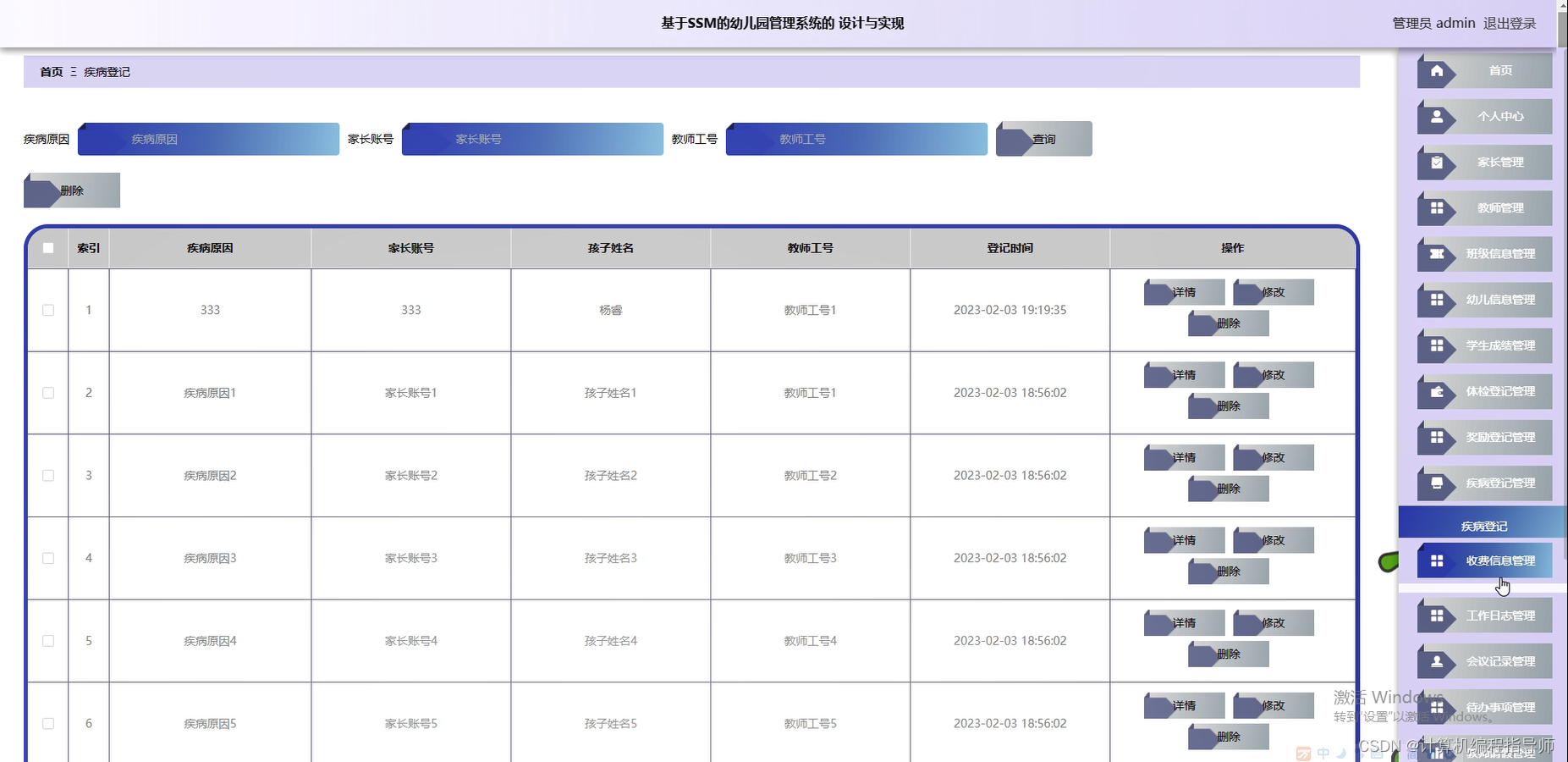This screenshot has height=762, width=1568.
Task: Click 疾病登记 in the breadcrumb
Action: point(107,72)
